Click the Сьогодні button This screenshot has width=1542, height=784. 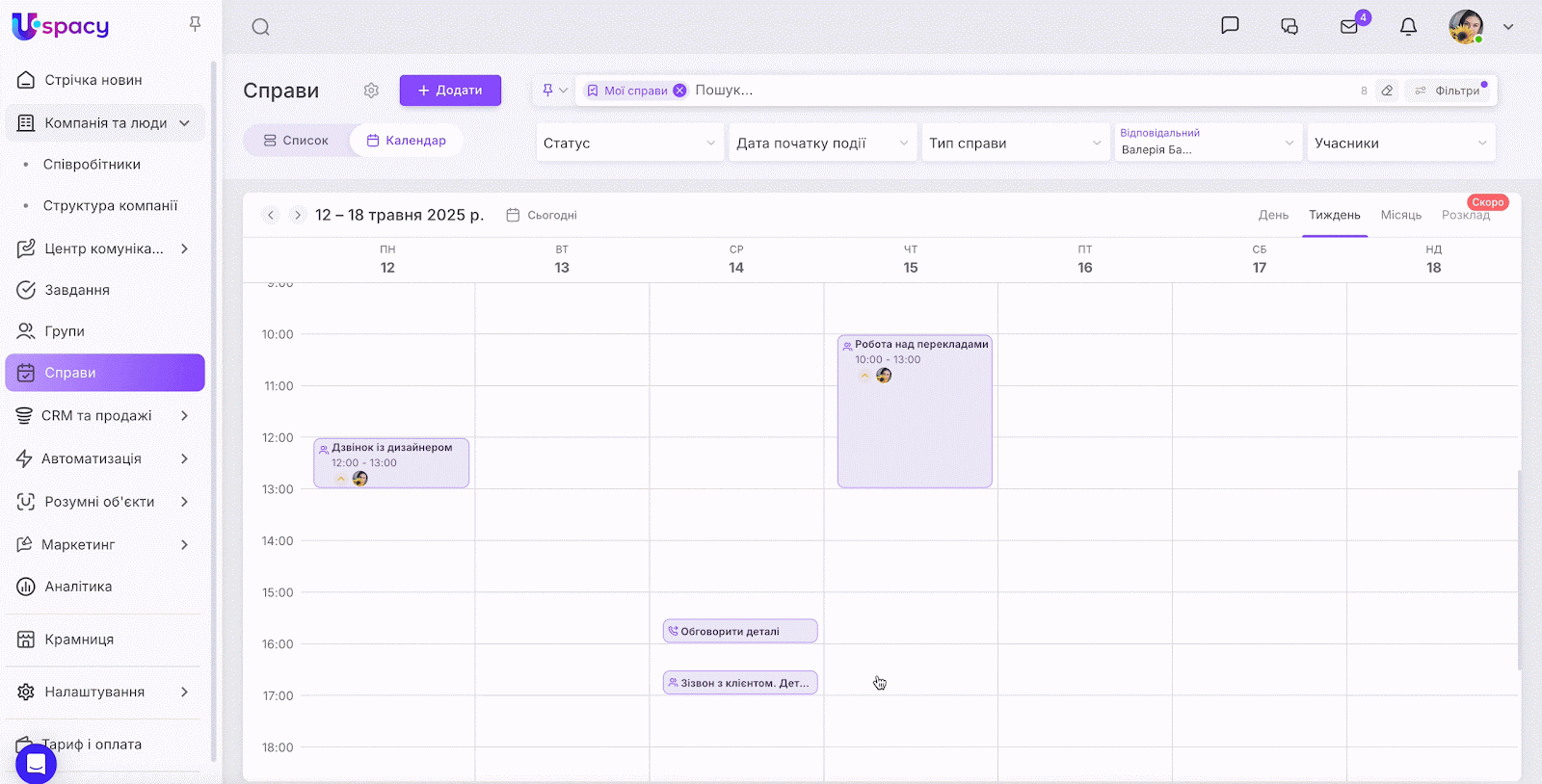click(x=543, y=215)
